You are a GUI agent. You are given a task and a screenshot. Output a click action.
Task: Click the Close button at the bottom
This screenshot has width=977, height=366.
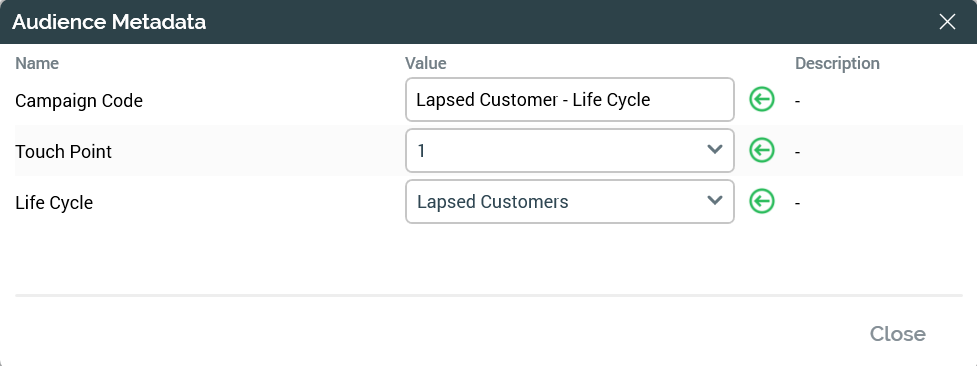[x=897, y=334]
